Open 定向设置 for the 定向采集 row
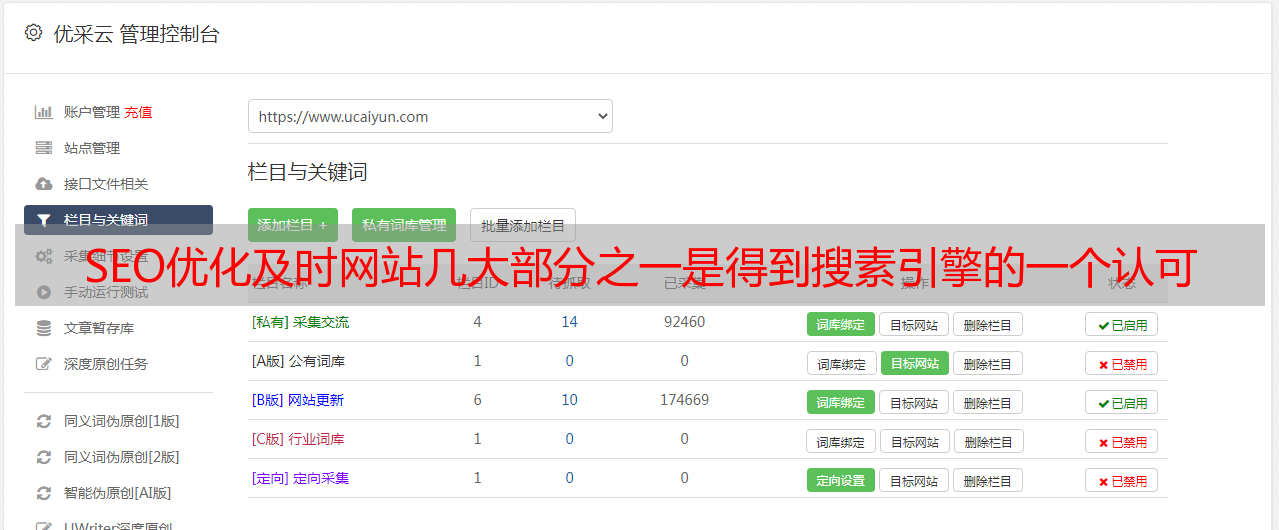 (x=840, y=480)
